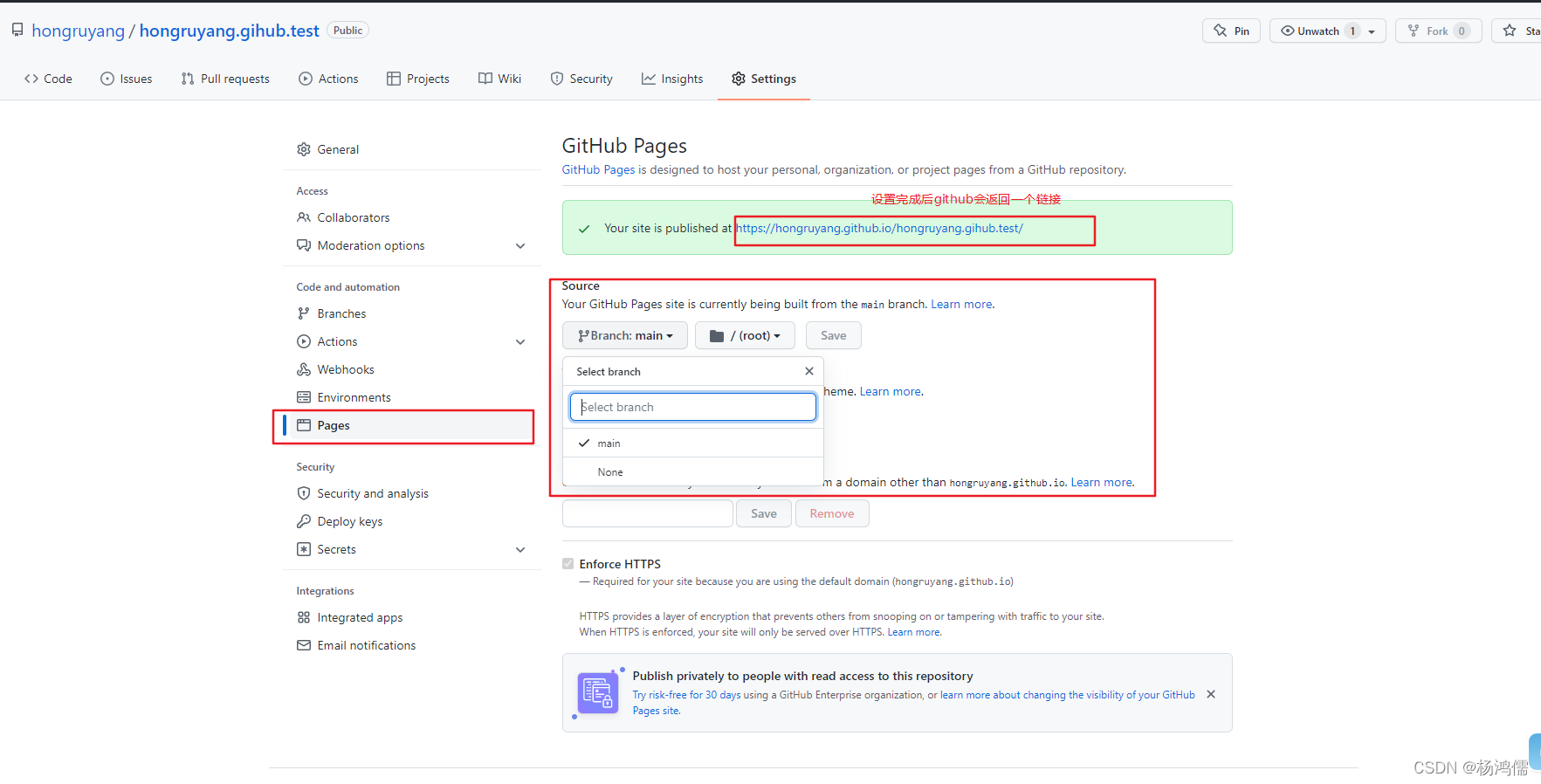
Task: Click the Star icon
Action: pyautogui.click(x=1510, y=31)
